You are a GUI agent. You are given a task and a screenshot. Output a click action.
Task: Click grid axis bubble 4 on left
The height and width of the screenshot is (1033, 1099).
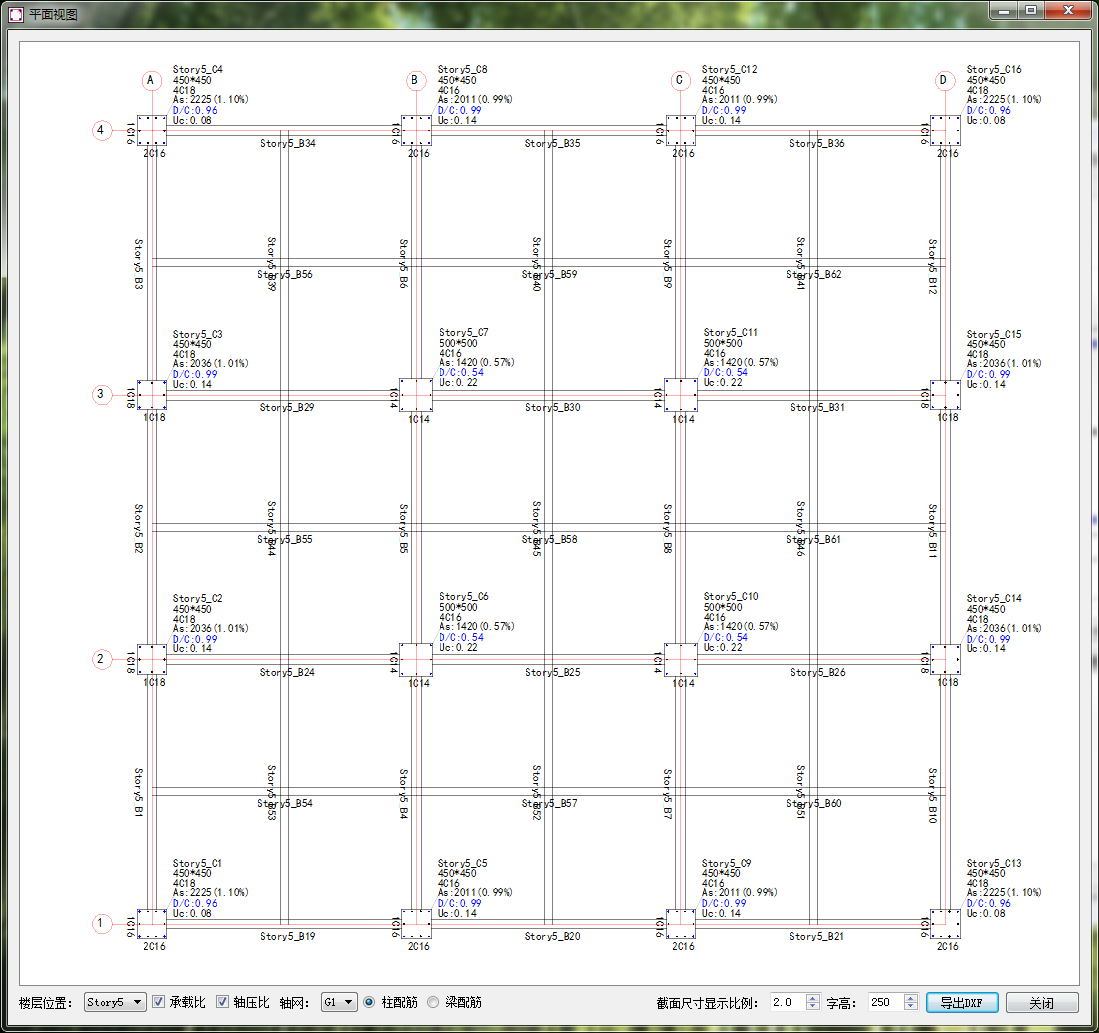click(101, 131)
